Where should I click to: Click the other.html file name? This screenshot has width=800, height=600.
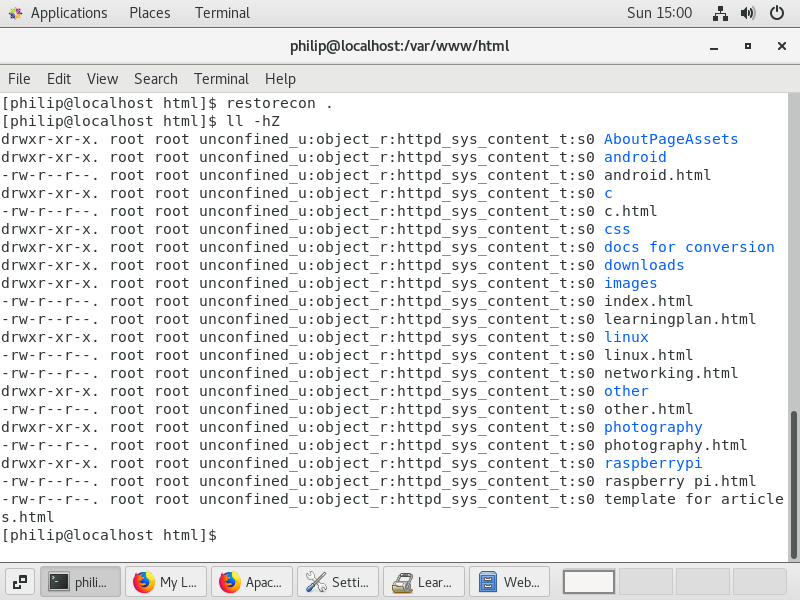[648, 409]
